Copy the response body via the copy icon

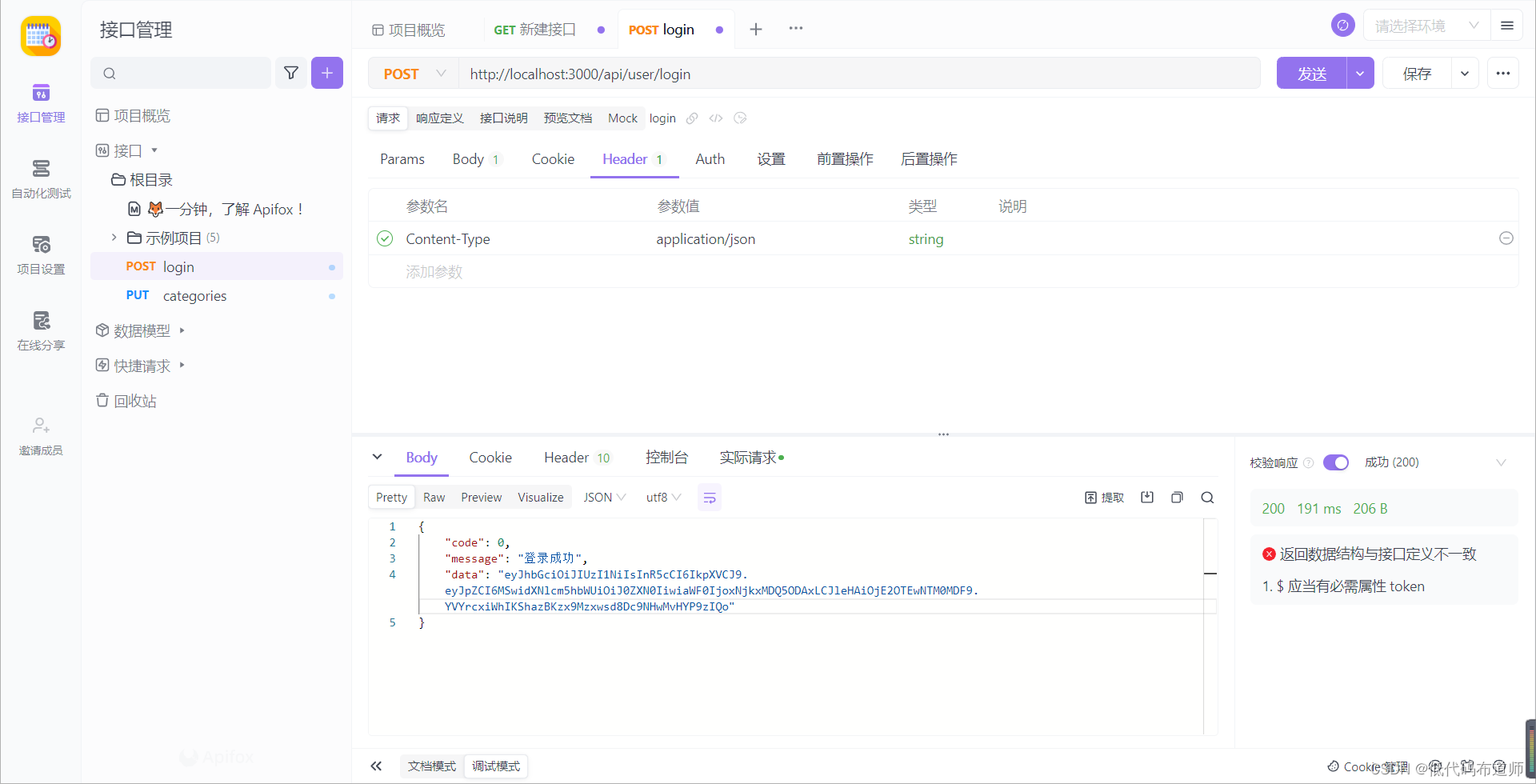(x=1176, y=497)
